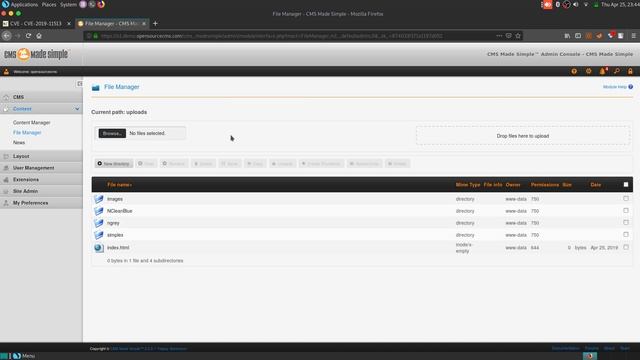Viewport: 640px width, 360px height.
Task: Click the Menu button in bottom panel
Action: [24, 356]
